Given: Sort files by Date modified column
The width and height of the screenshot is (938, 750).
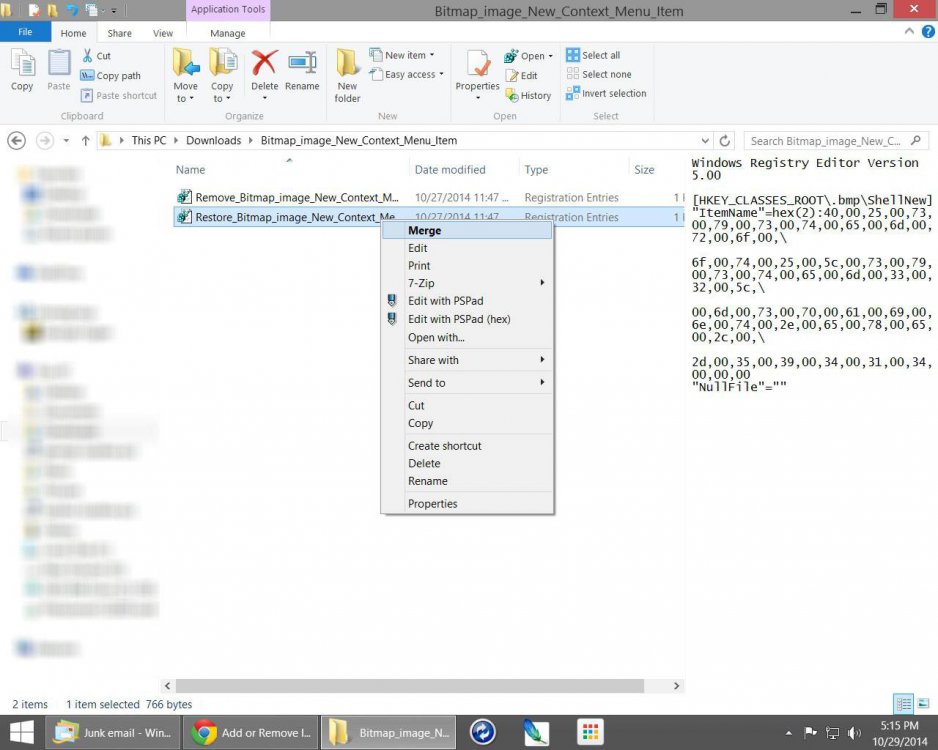Looking at the screenshot, I should tap(450, 170).
